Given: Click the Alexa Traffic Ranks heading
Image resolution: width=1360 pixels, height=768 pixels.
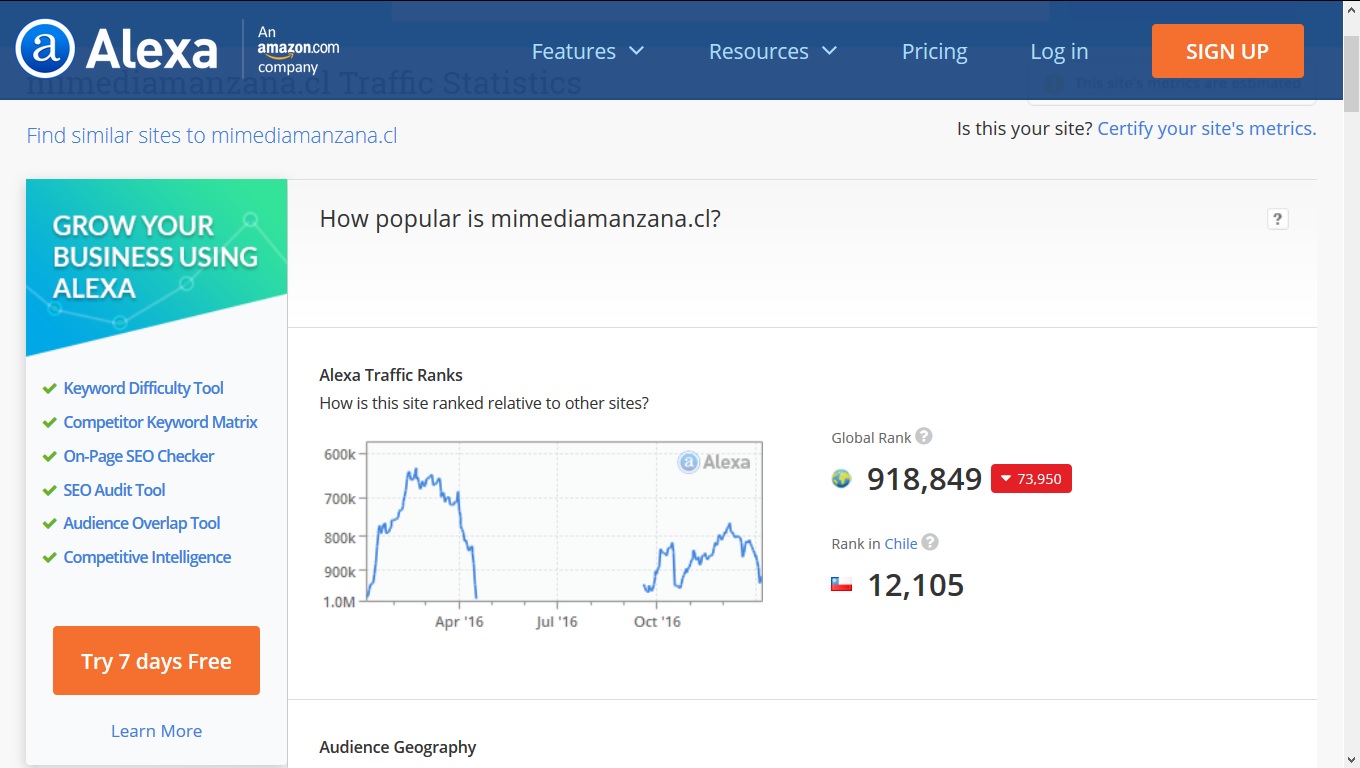Looking at the screenshot, I should (x=391, y=375).
